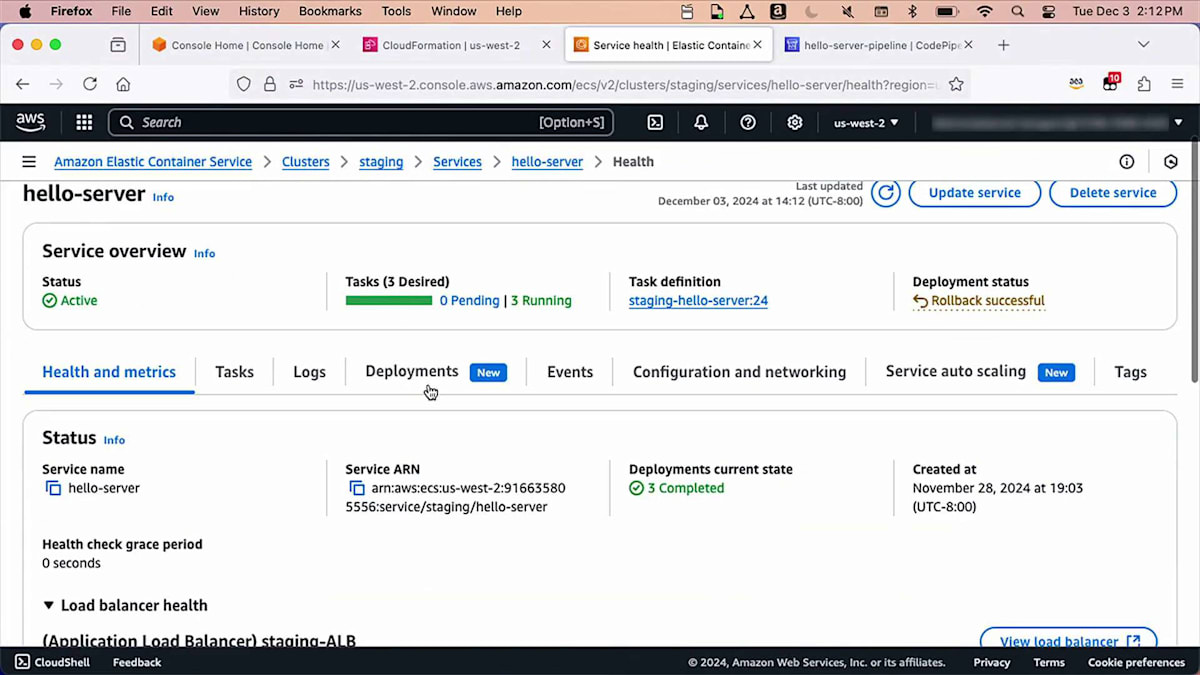Viewport: 1200px width, 675px height.
Task: Open a new Firefox tab
Action: click(x=1004, y=45)
